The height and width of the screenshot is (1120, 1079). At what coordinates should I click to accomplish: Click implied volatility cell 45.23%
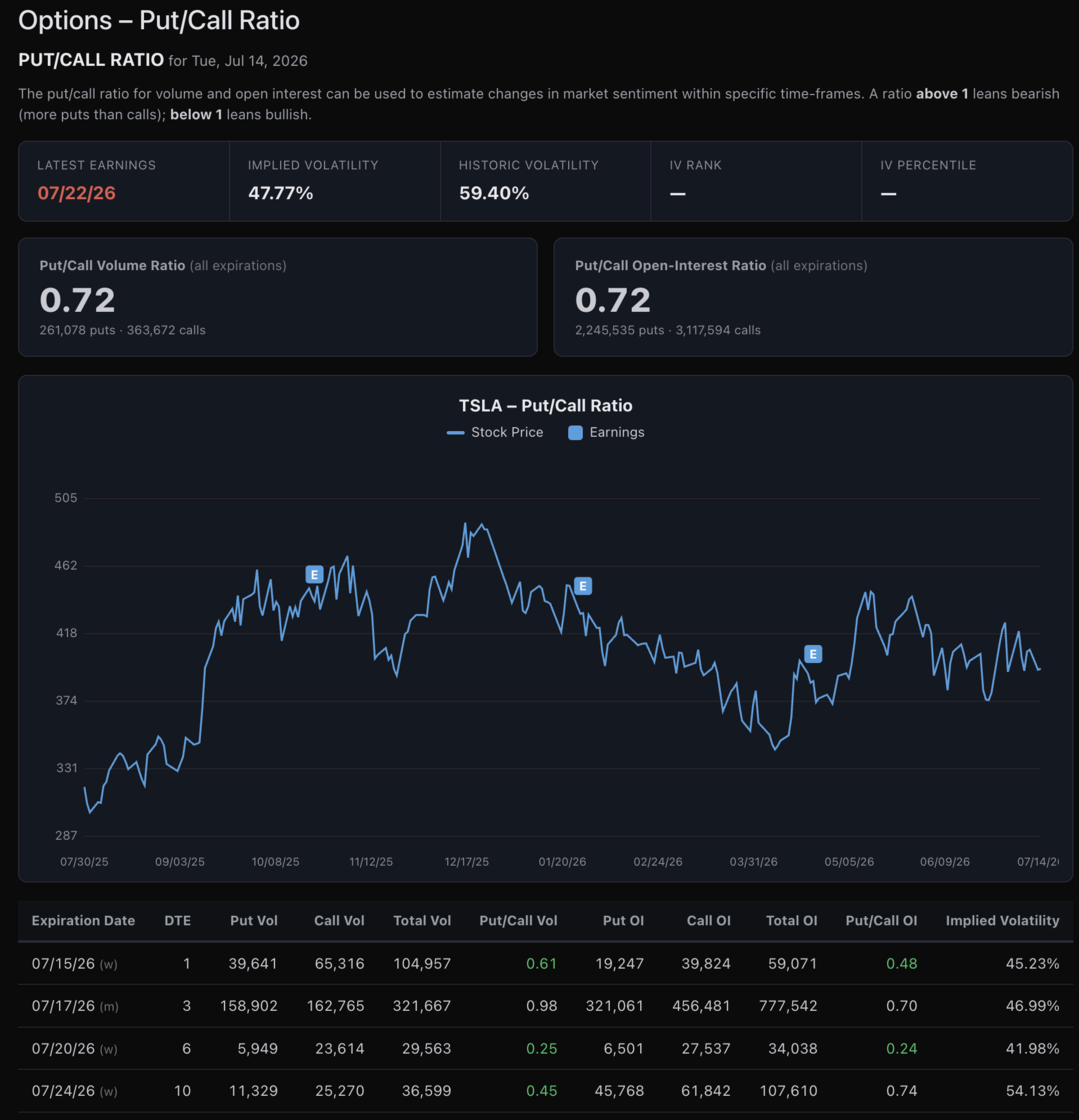click(x=1033, y=964)
